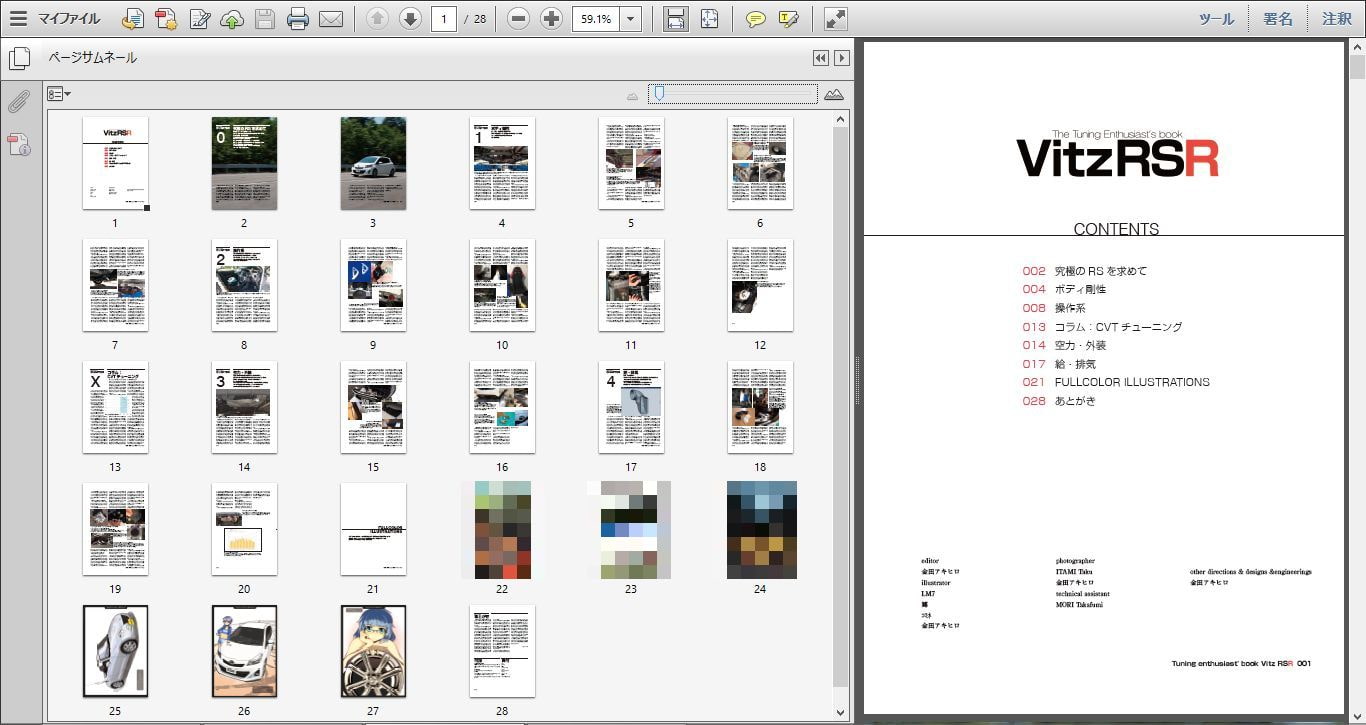Click the save file icon

coord(264,18)
